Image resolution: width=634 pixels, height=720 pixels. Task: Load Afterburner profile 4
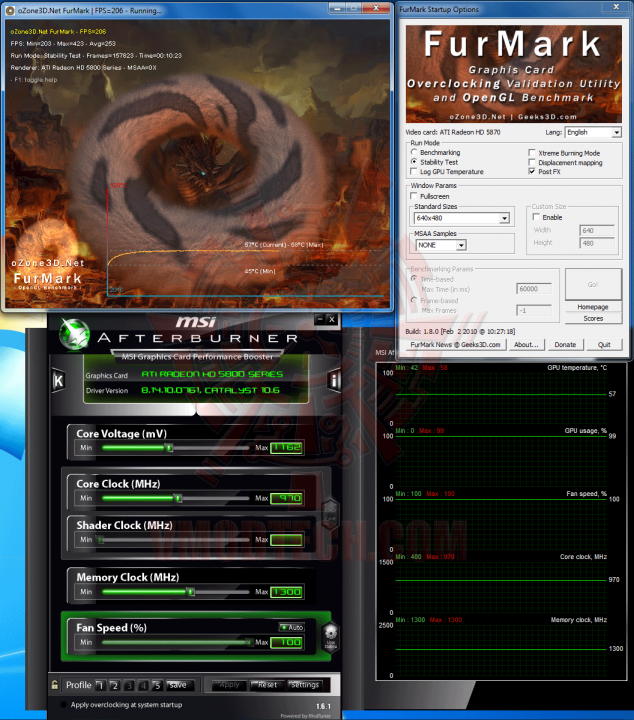pyautogui.click(x=143, y=686)
